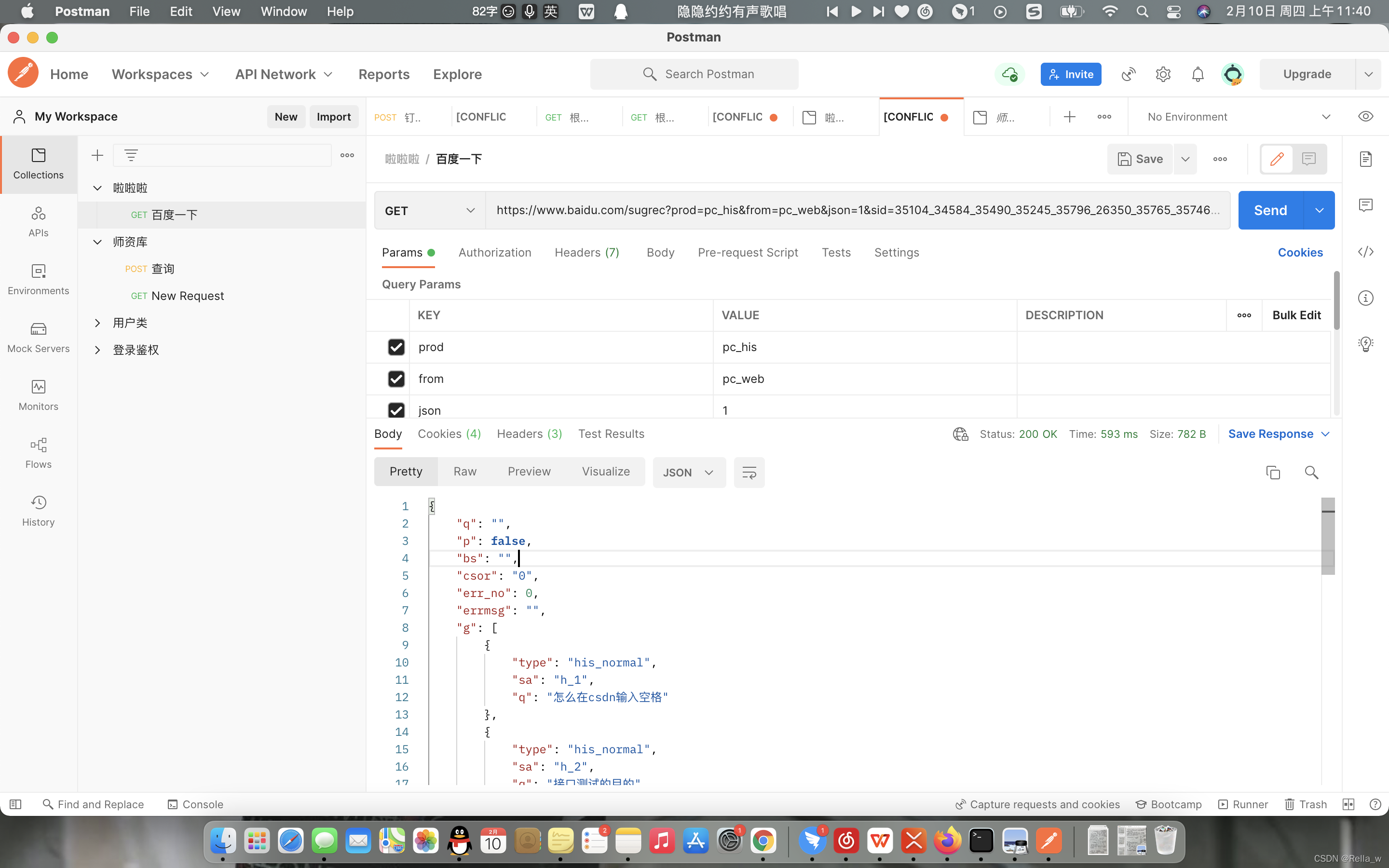Toggle the prod query param checkbox
Screen dimensions: 1389x868
point(397,346)
